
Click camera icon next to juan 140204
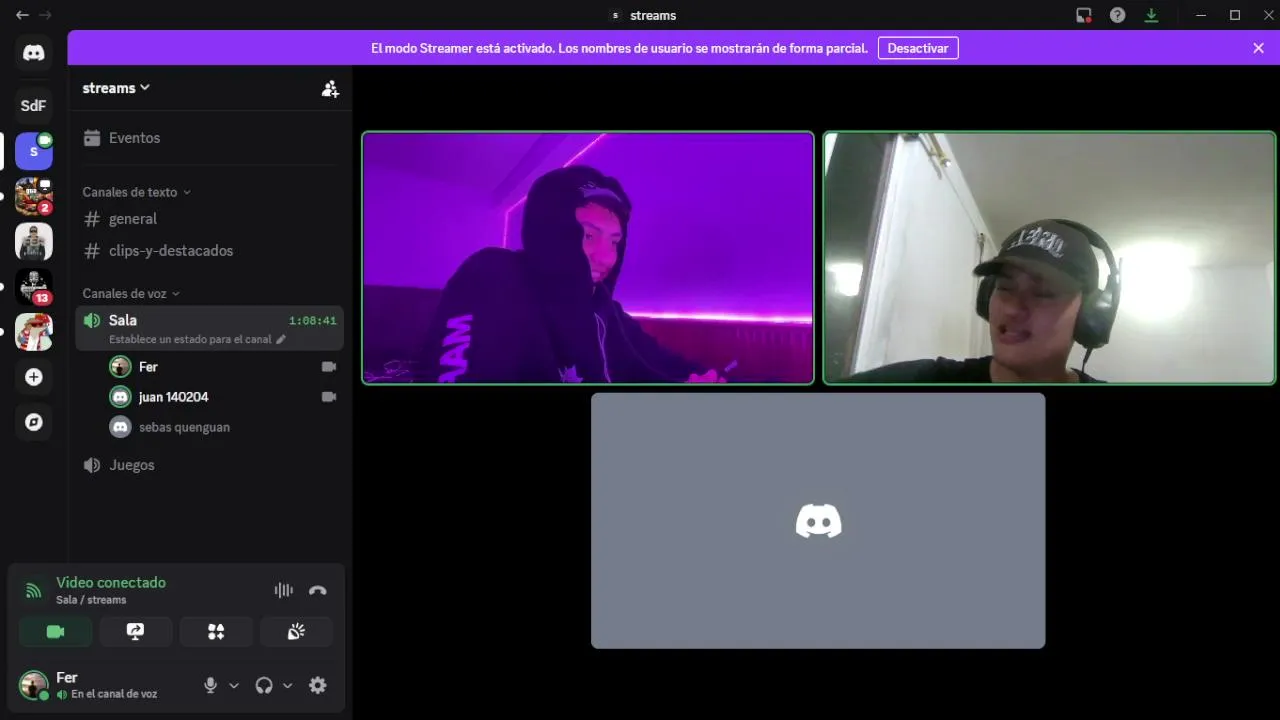(329, 397)
